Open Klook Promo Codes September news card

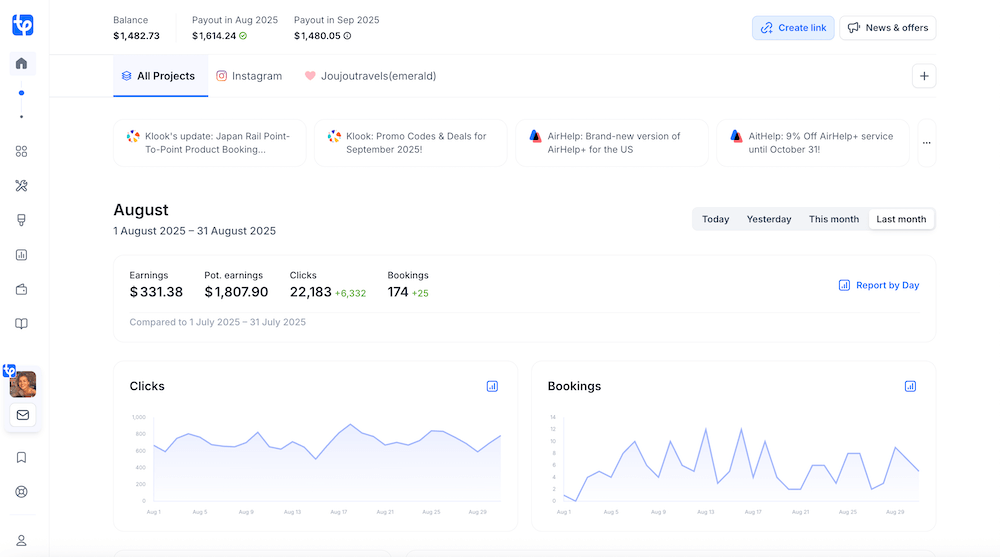[x=411, y=143]
